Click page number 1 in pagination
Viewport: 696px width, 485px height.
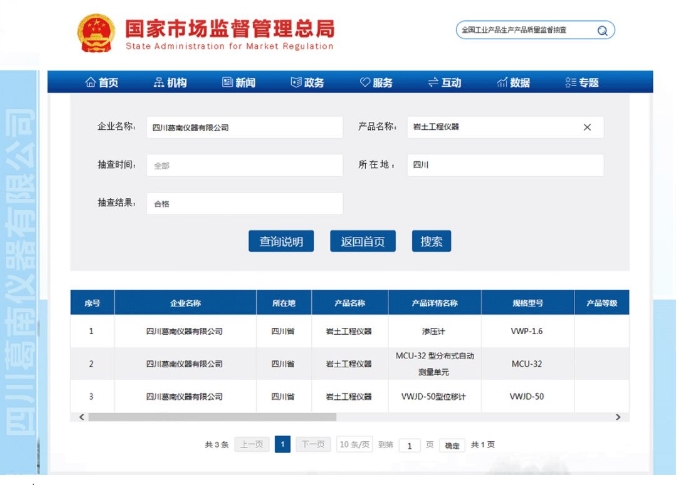(x=283, y=444)
